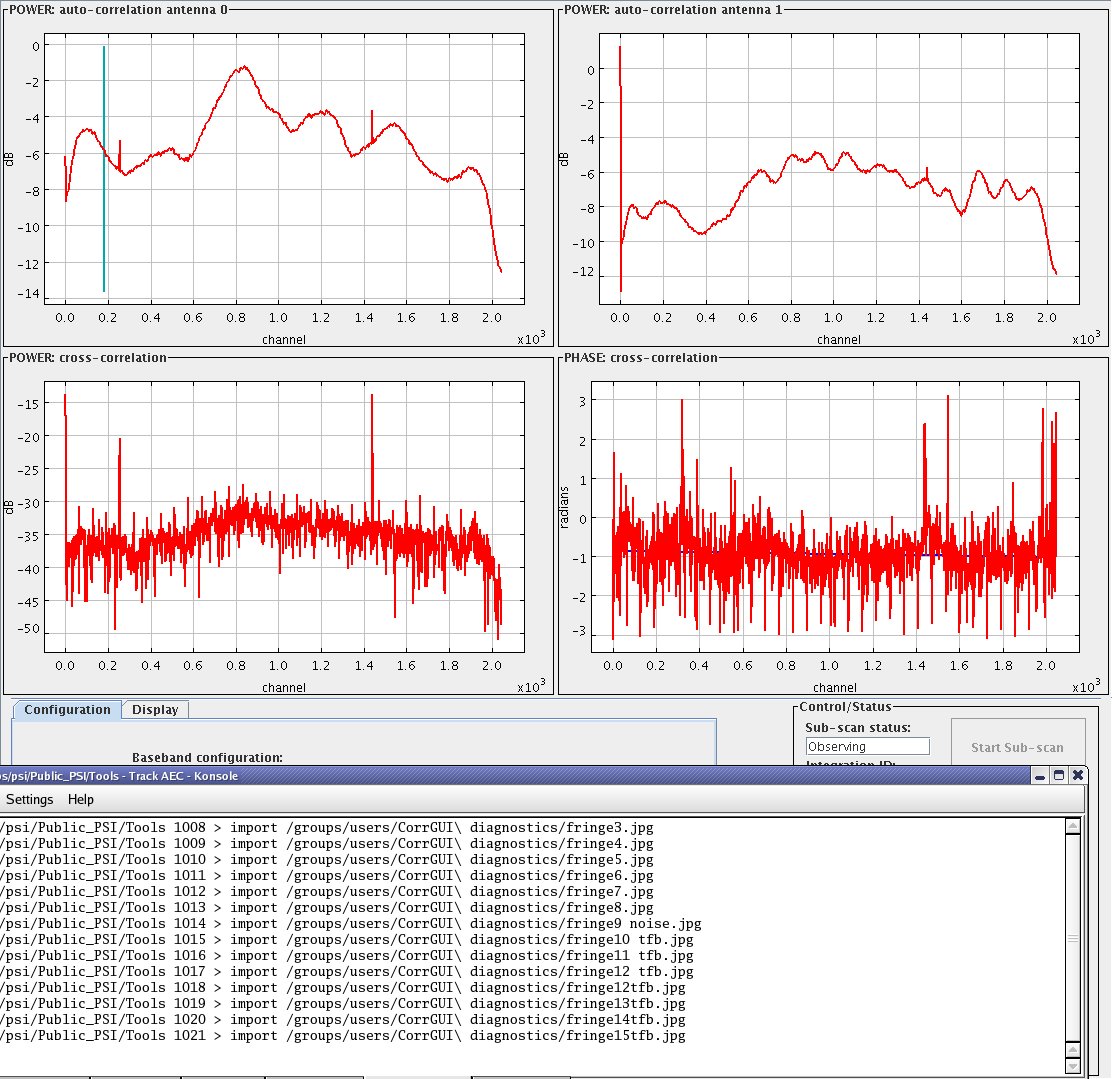This screenshot has height=1079, width=1112.
Task: Click terminal line importing fringe10 tfb.jpg
Action: coord(347,940)
